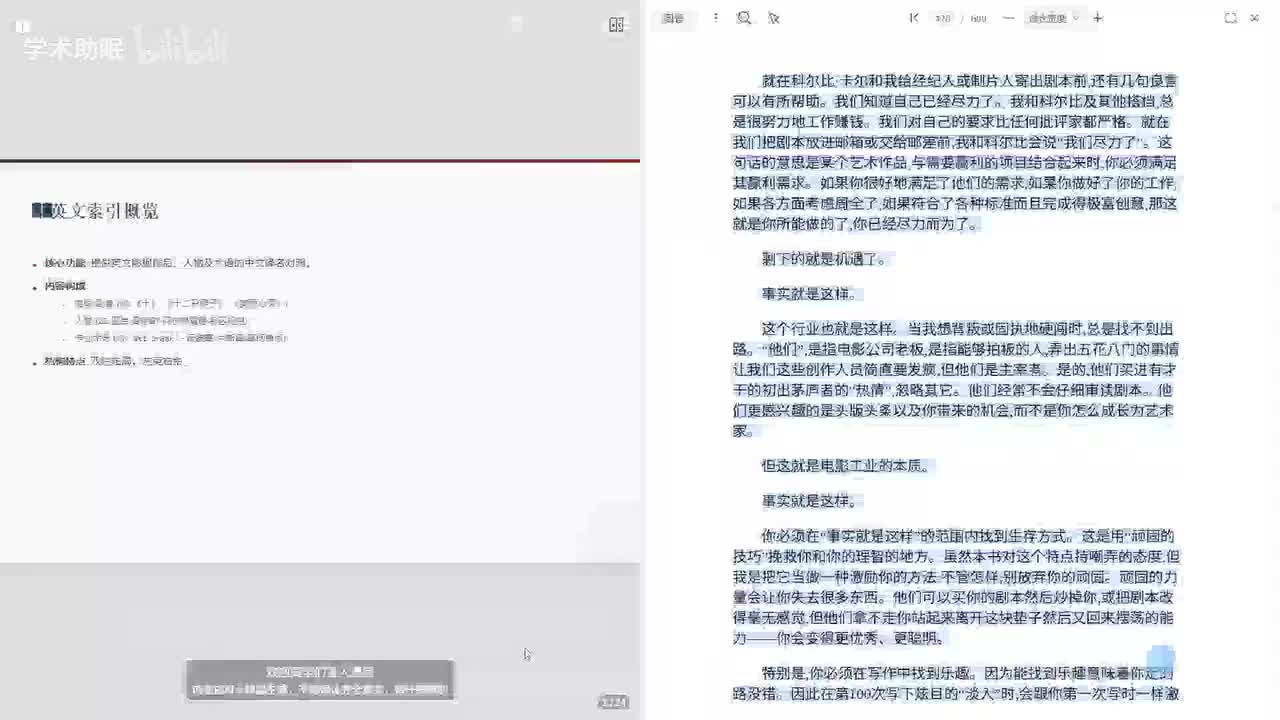Click the small badge at the video corner
The height and width of the screenshot is (720, 1280).
613,702
